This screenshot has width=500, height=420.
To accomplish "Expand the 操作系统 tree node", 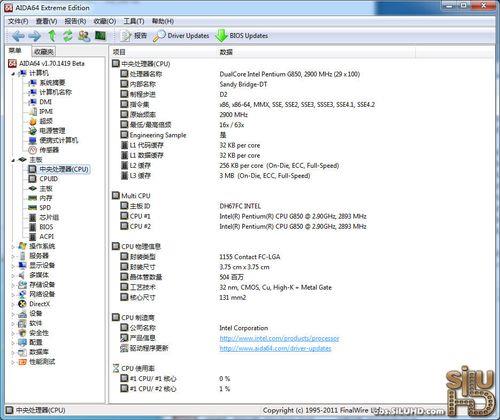I will [x=13, y=247].
